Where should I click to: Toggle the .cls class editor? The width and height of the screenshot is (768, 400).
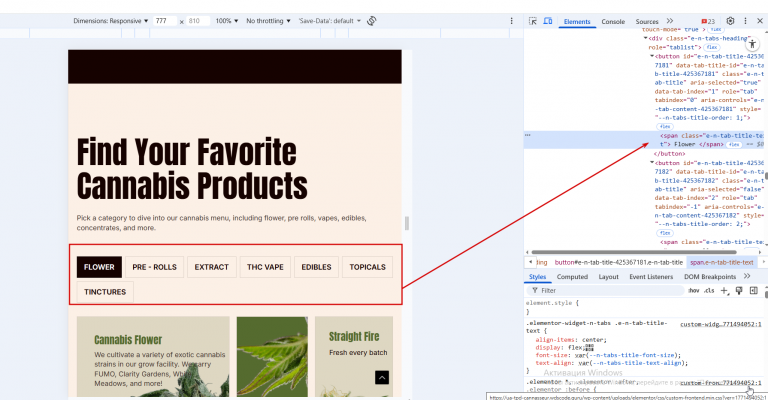point(709,290)
